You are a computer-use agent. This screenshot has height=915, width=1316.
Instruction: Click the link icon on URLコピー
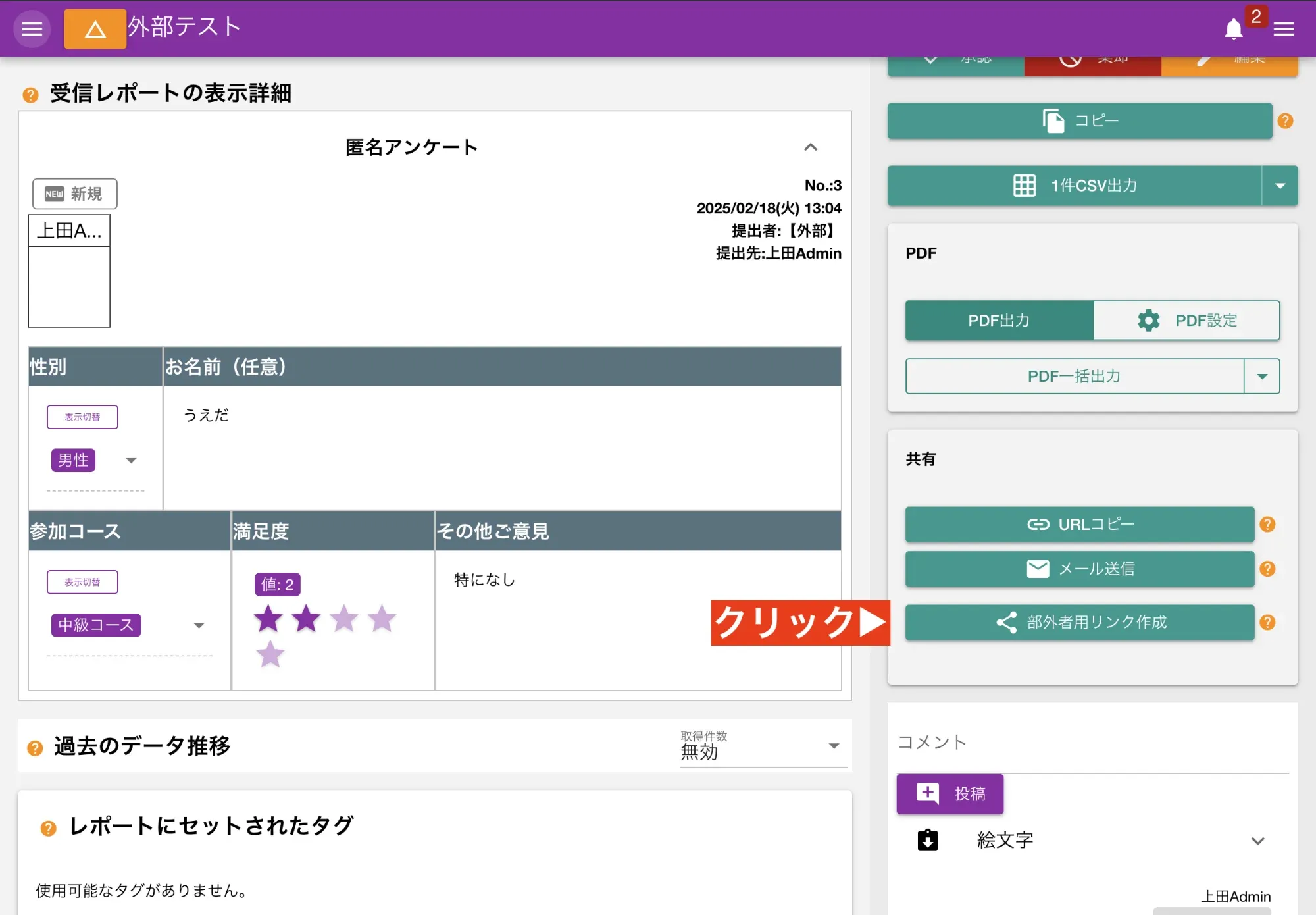pos(1038,525)
